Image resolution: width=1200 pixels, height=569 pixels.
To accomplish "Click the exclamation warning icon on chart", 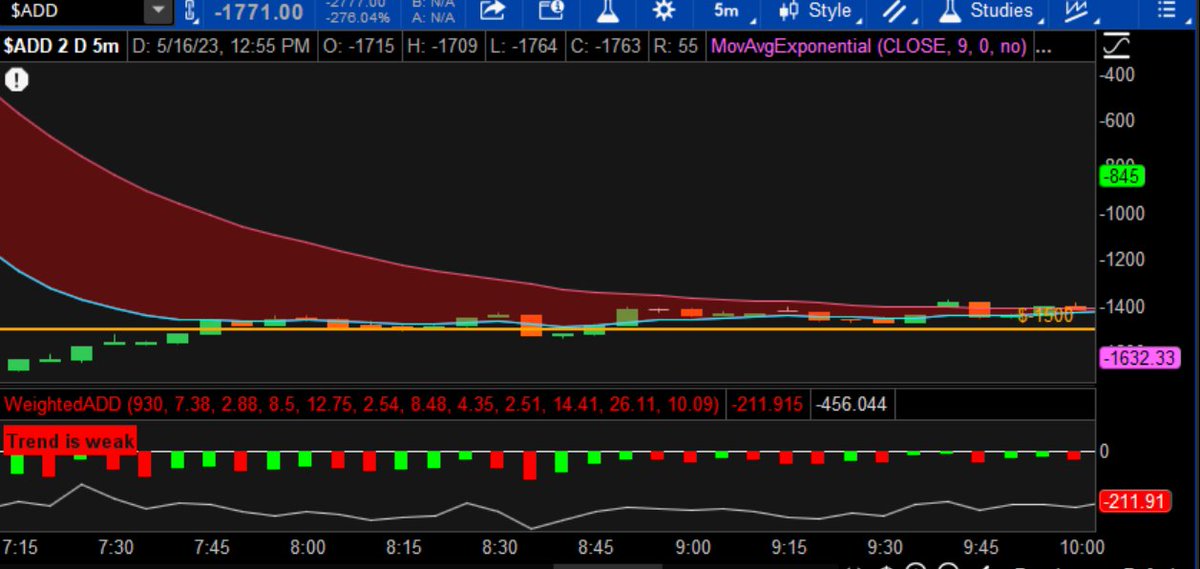I will click(17, 80).
